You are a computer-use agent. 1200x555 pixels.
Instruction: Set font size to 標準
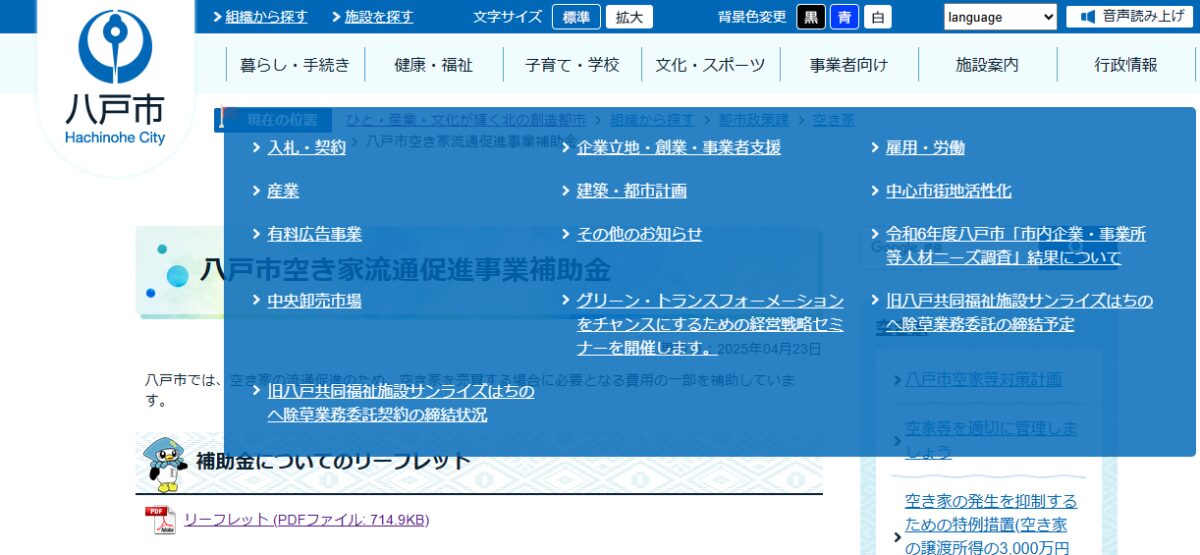tap(576, 17)
